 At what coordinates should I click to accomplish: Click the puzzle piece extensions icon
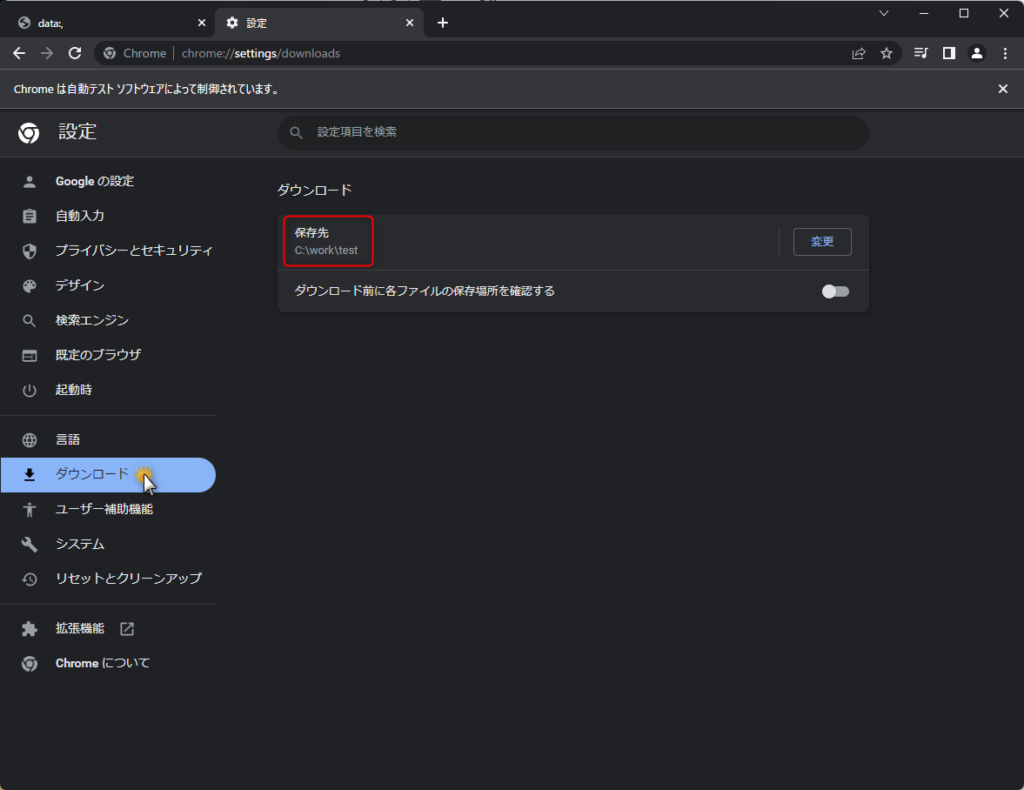29,629
